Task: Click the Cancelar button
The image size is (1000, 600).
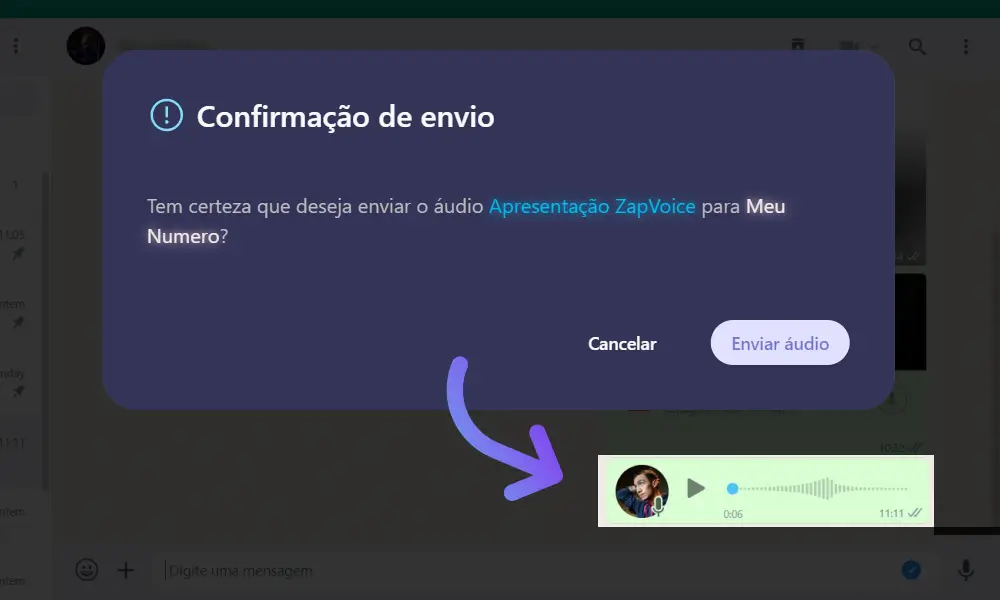Action: [x=622, y=344]
